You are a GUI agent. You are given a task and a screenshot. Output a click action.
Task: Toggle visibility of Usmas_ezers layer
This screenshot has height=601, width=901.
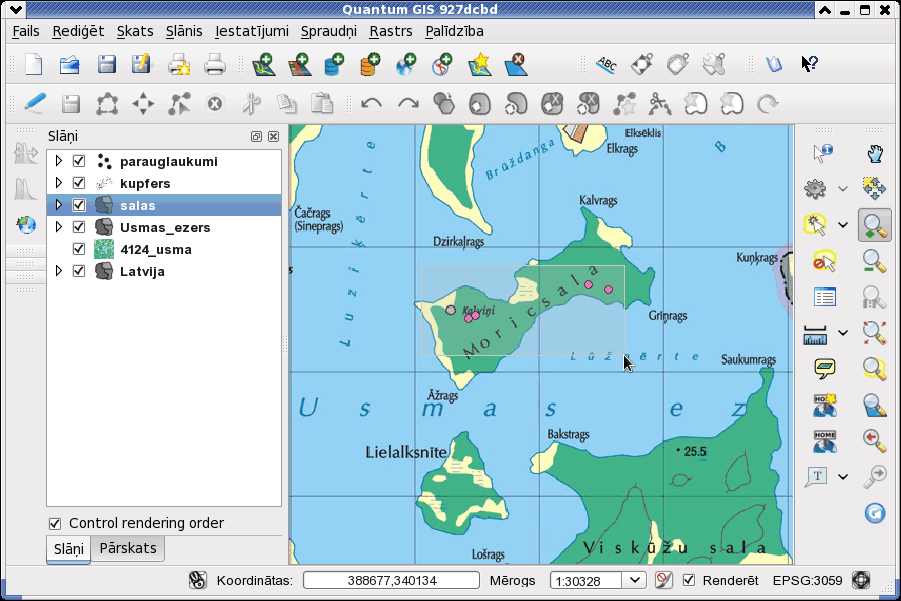(79, 227)
